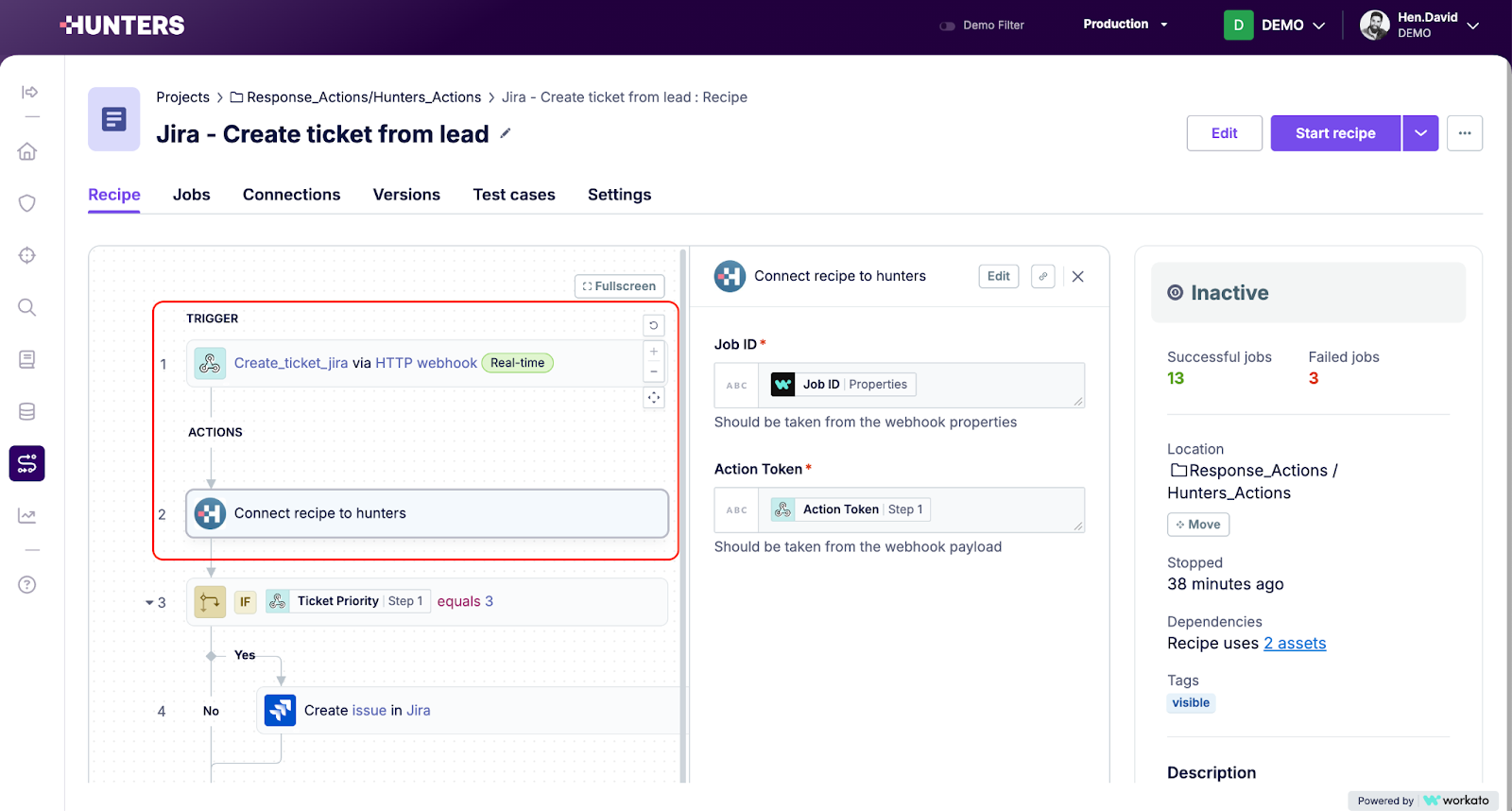Image resolution: width=1512 pixels, height=811 pixels.
Task: Click the Powered by workato badge
Action: point(1423,801)
